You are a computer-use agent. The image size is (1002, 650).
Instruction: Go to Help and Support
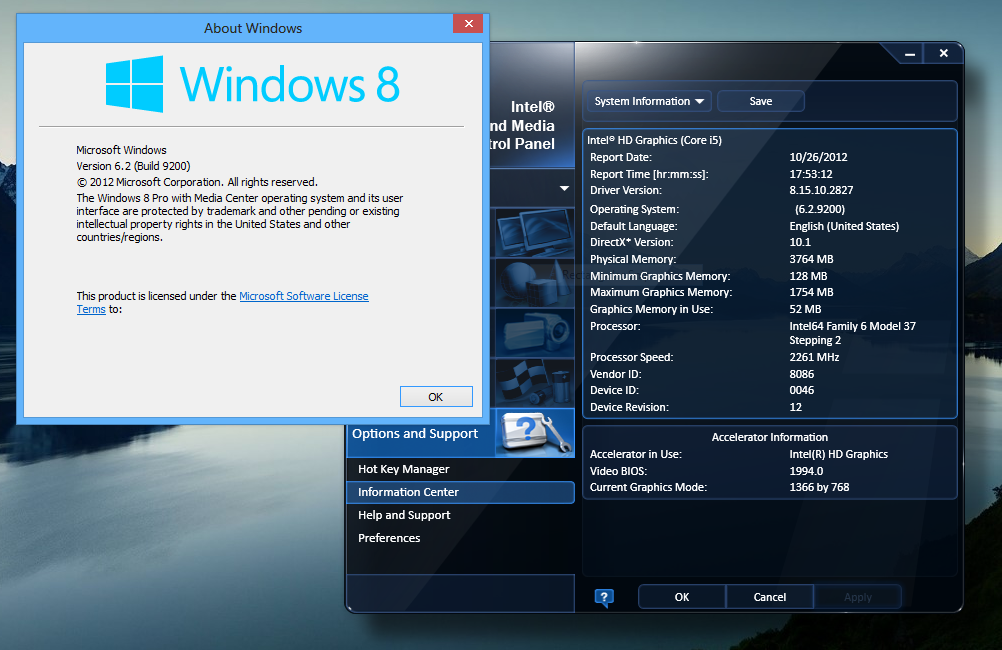[404, 515]
